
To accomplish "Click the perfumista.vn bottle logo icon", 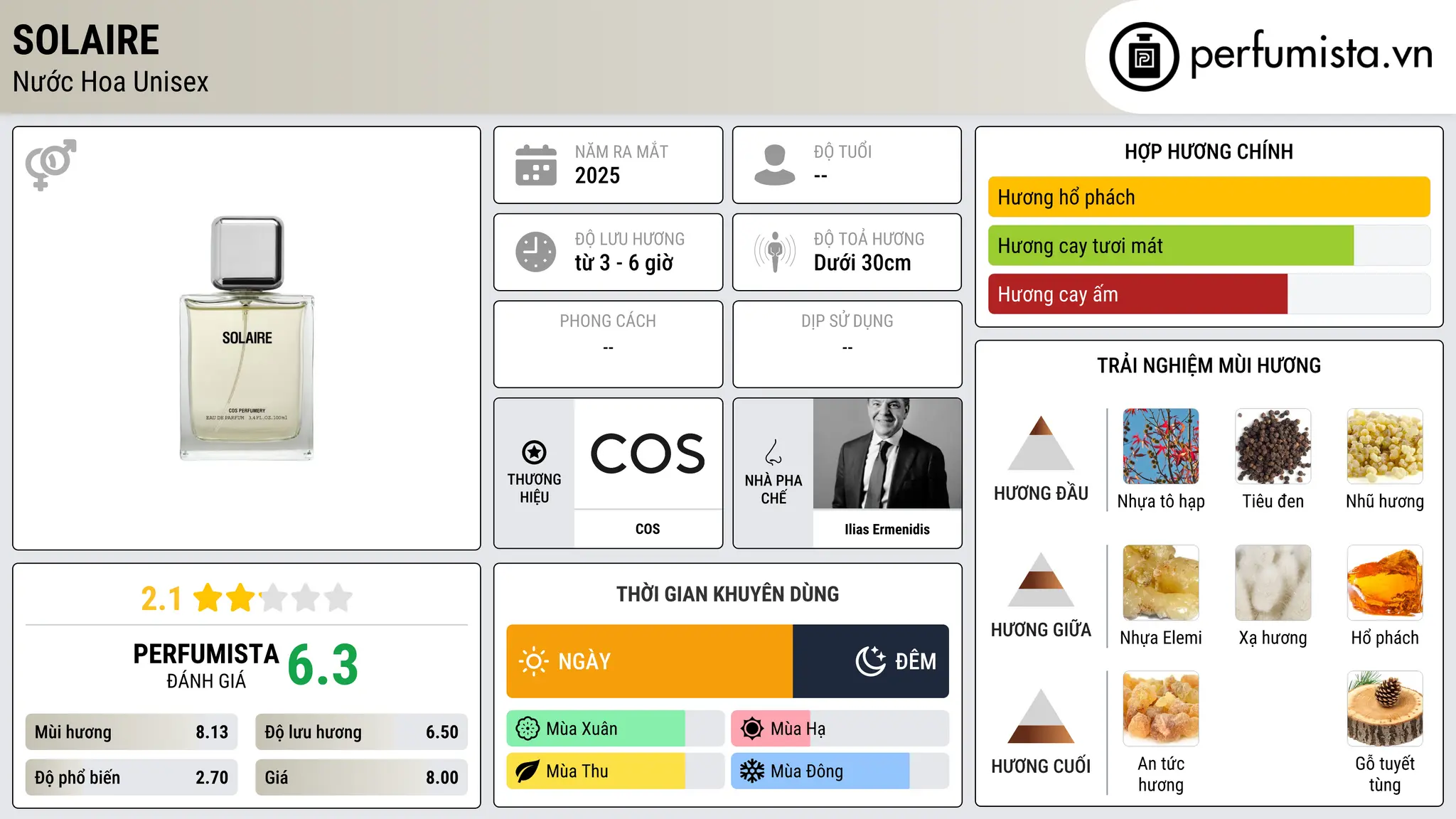I will [x=1144, y=57].
